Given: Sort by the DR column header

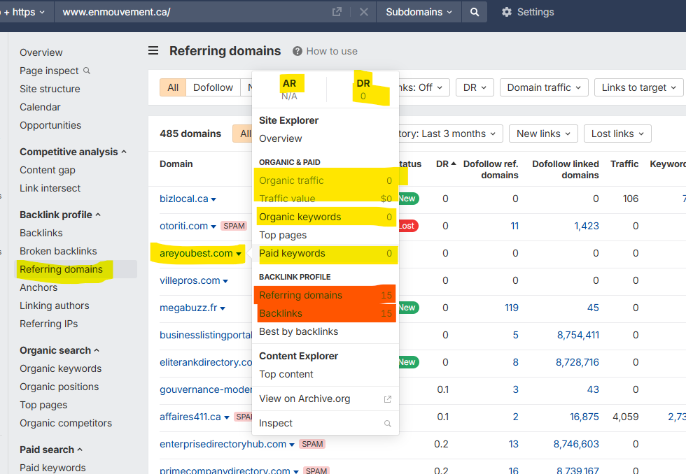Looking at the screenshot, I should point(446,164).
